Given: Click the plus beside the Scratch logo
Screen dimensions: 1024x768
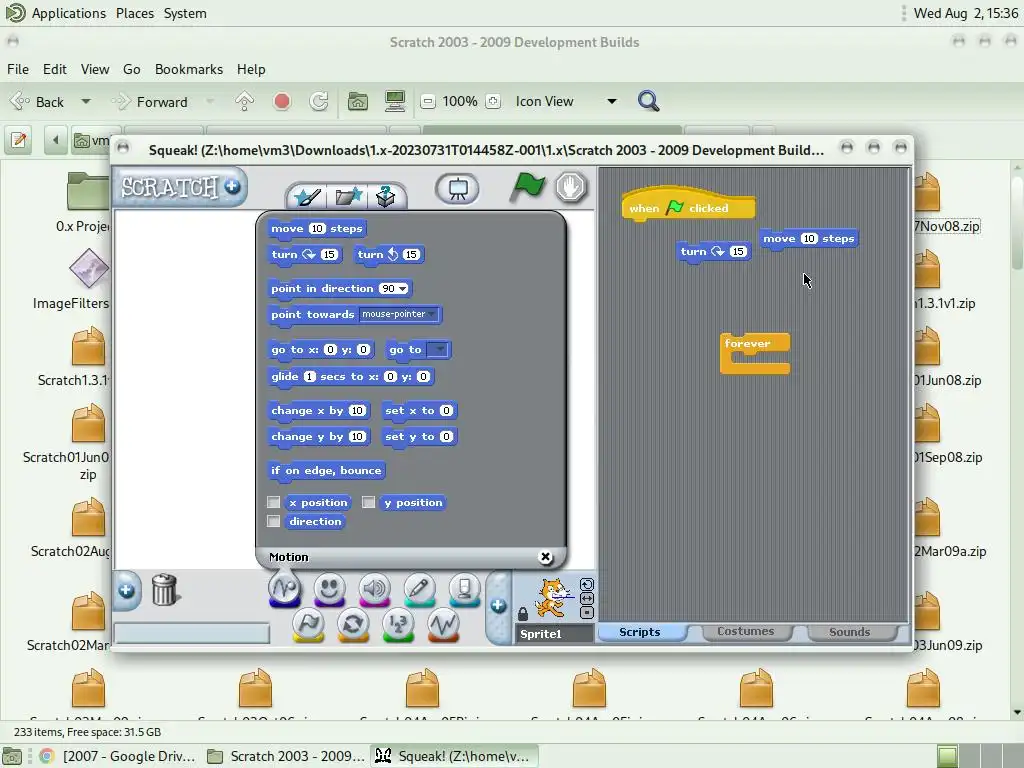Looking at the screenshot, I should pos(232,187).
